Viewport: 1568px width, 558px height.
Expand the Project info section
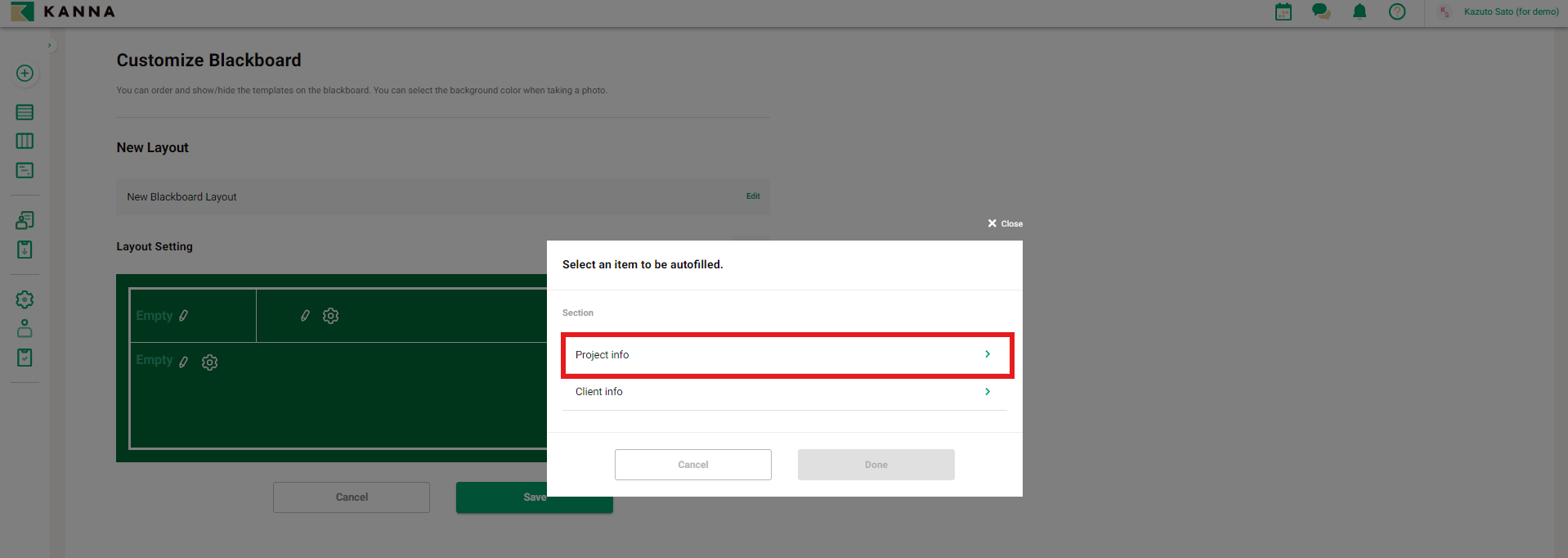(786, 355)
